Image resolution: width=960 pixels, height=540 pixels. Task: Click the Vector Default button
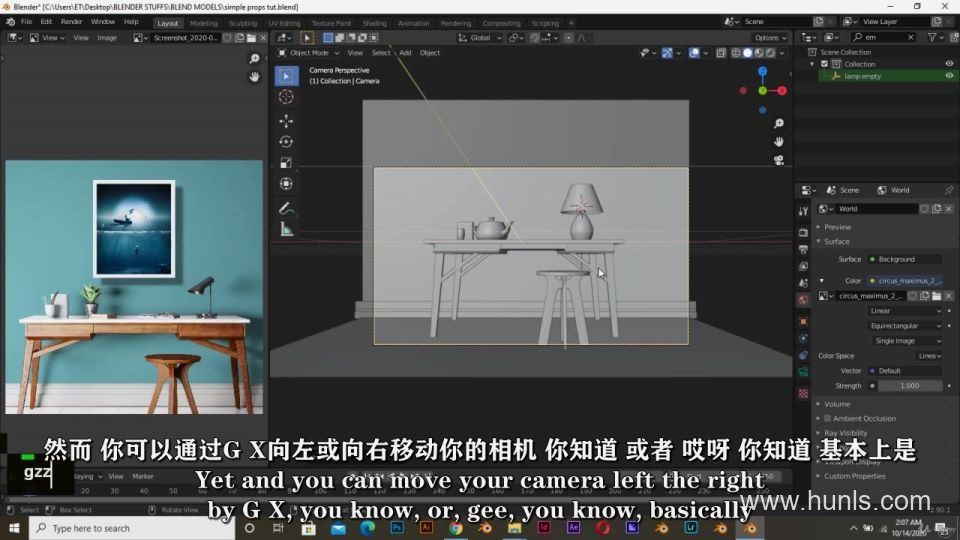[905, 371]
